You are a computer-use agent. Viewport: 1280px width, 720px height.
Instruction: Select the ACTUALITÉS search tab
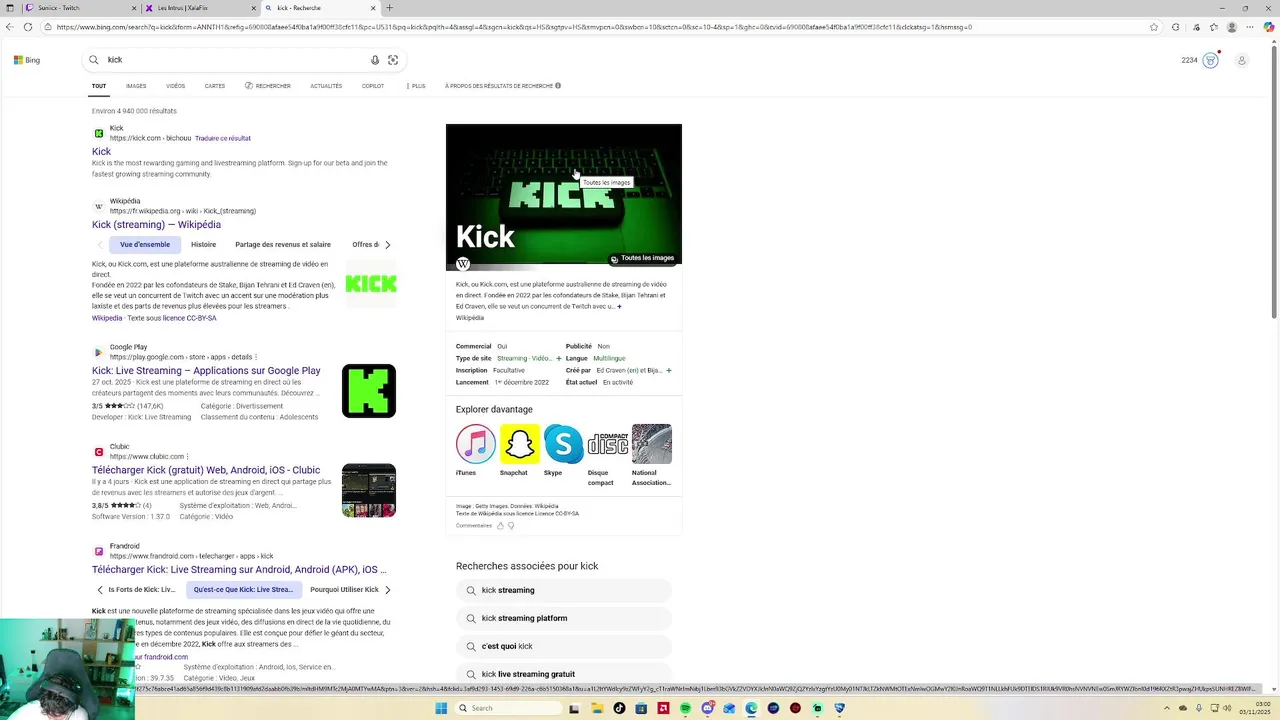326,86
